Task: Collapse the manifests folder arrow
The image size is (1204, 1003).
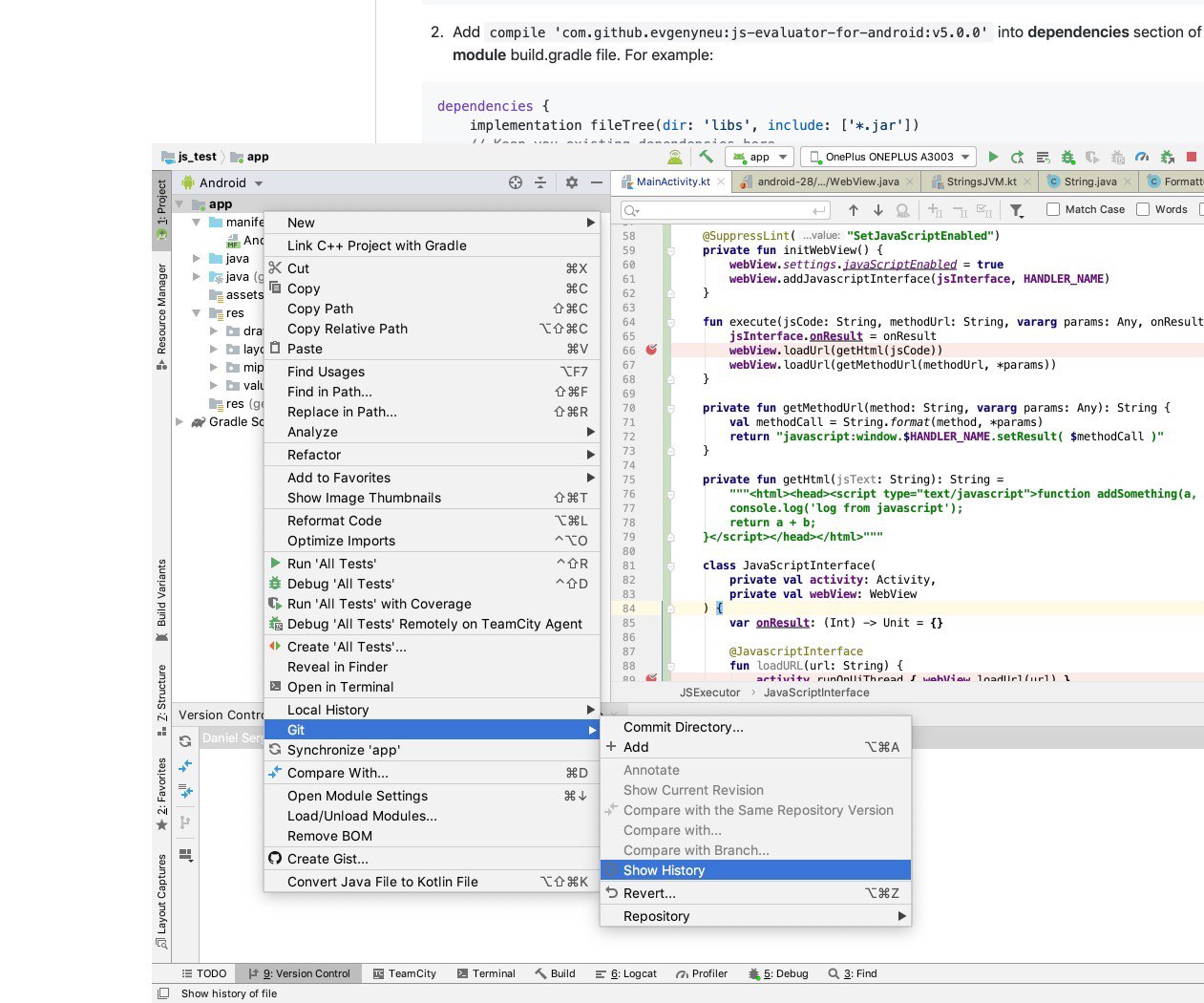Action: click(x=197, y=222)
